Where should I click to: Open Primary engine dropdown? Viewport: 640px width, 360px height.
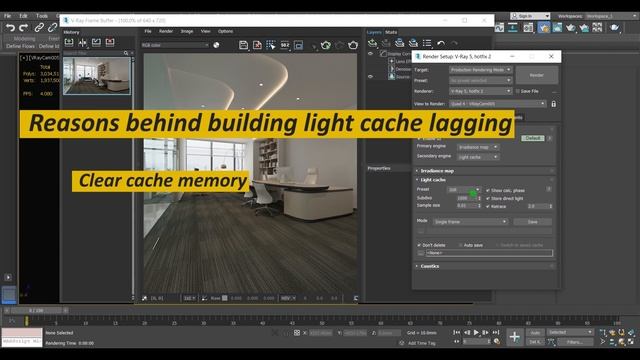coord(478,147)
